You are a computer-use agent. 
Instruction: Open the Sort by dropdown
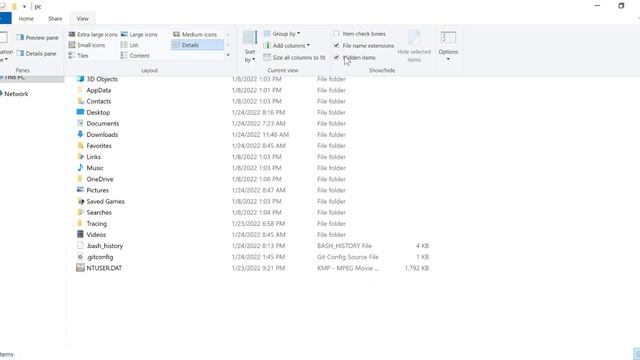pyautogui.click(x=250, y=47)
